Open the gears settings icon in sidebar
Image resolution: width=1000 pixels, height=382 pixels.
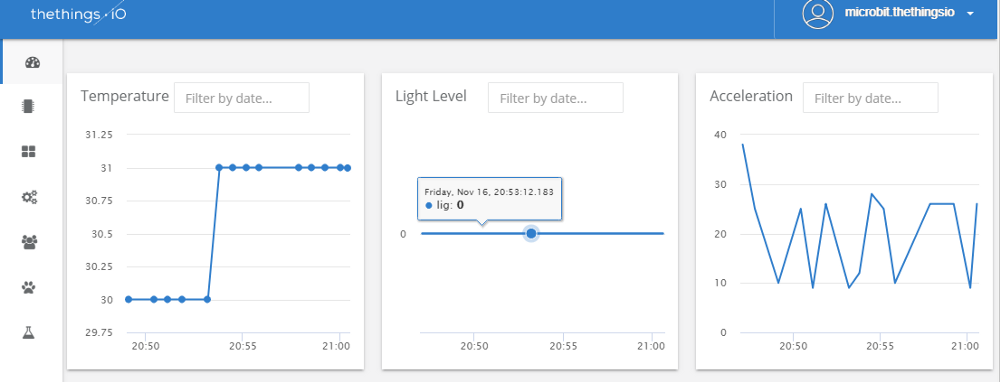point(29,197)
